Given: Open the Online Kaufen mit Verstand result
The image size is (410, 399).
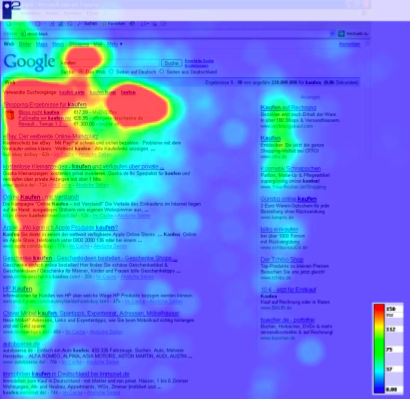Looking at the screenshot, I should pyautogui.click(x=41, y=197).
